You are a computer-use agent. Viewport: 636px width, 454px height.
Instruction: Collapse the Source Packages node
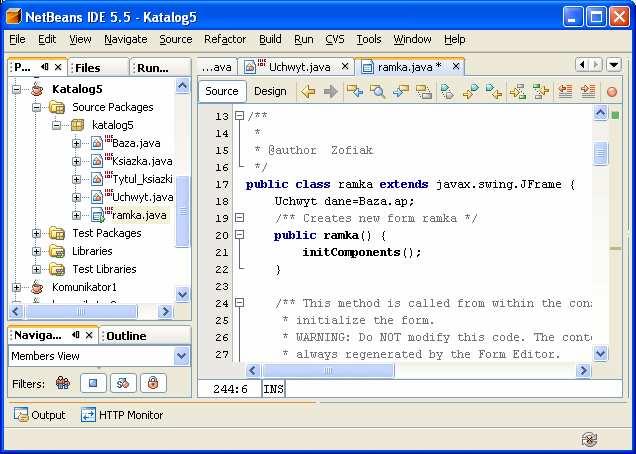37,108
